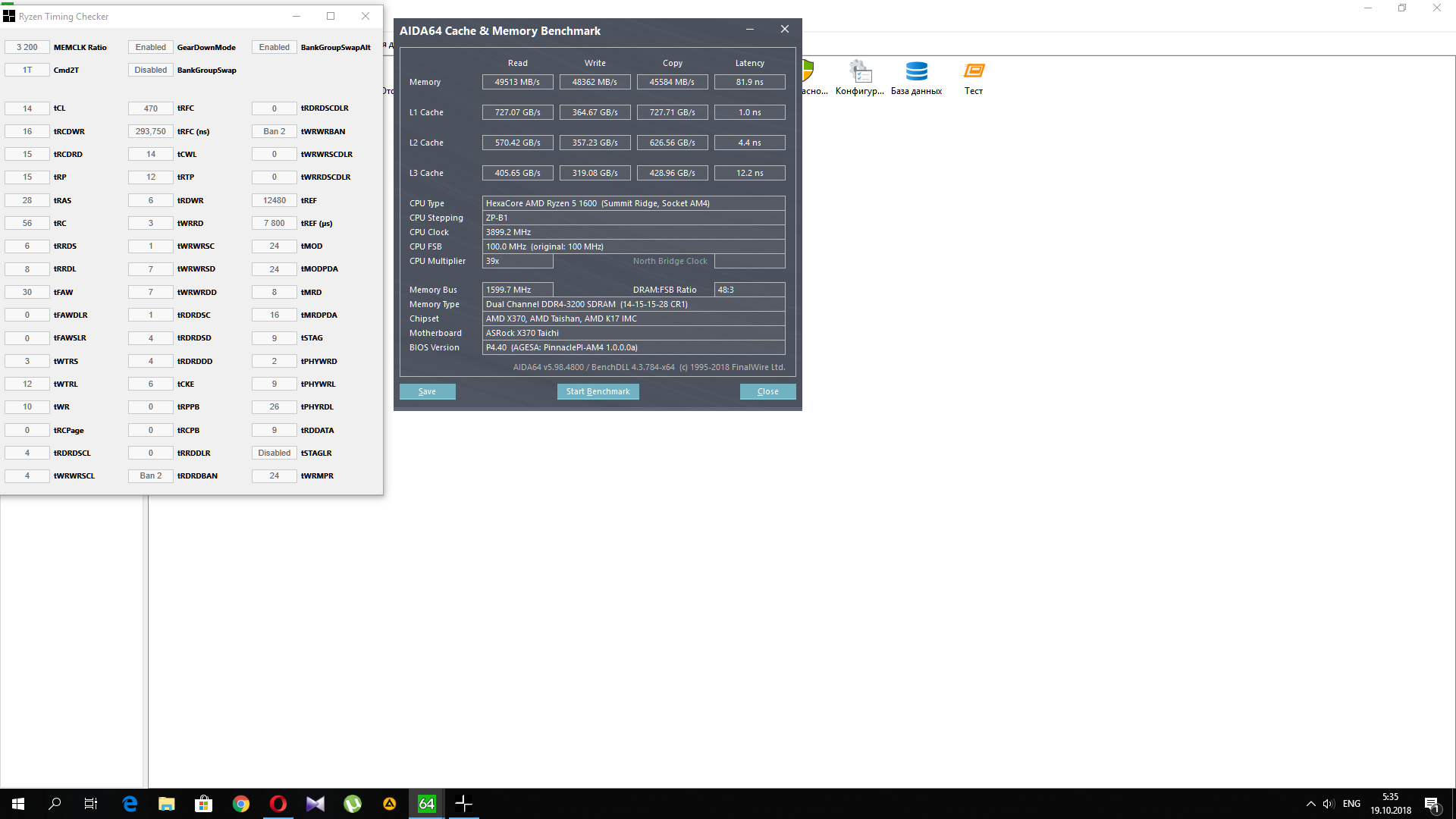The height and width of the screenshot is (819, 1456).
Task: Click the Конфигур... configuration icon
Action: point(859,77)
